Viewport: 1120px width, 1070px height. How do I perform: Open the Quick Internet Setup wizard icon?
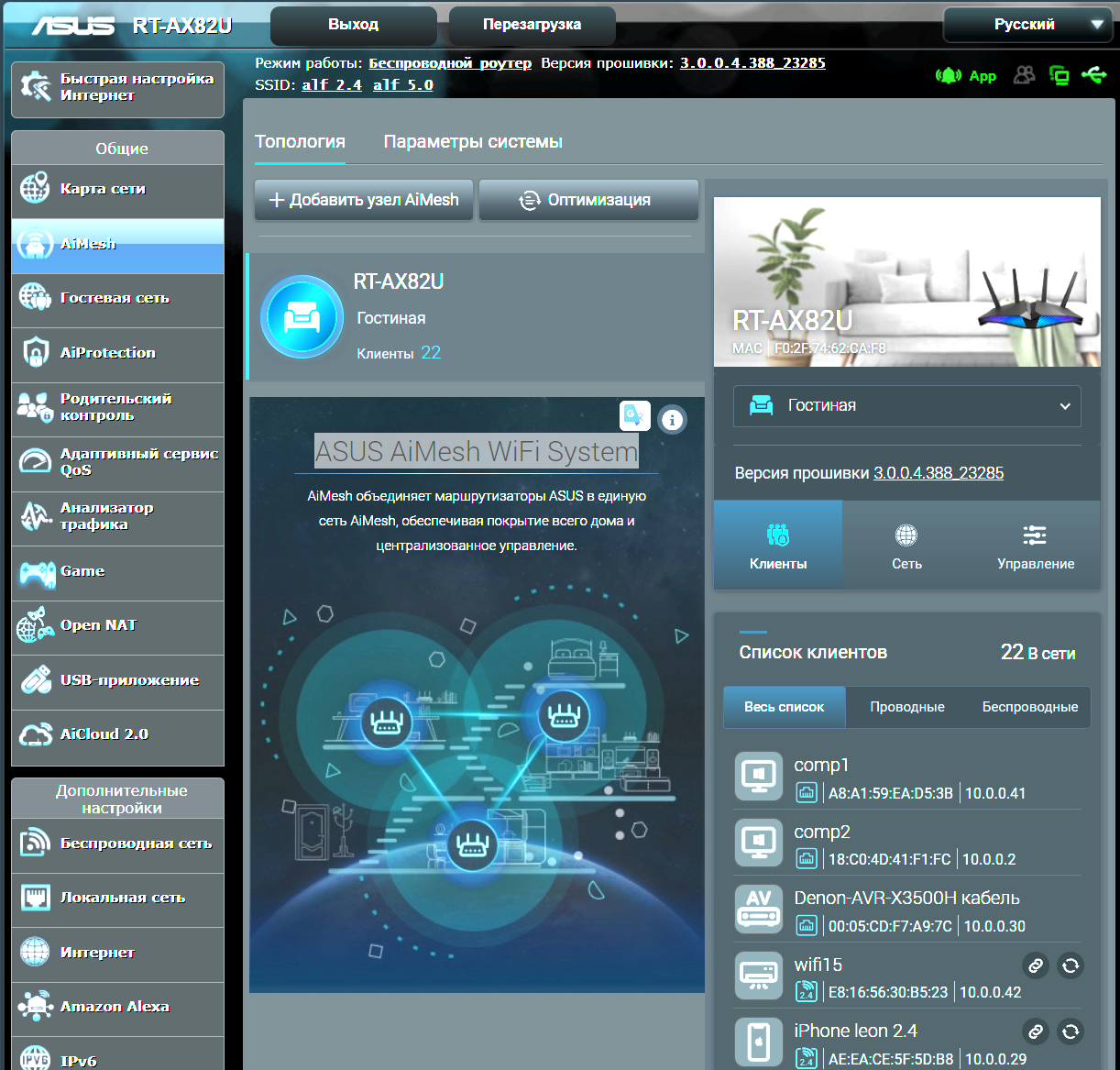click(36, 87)
